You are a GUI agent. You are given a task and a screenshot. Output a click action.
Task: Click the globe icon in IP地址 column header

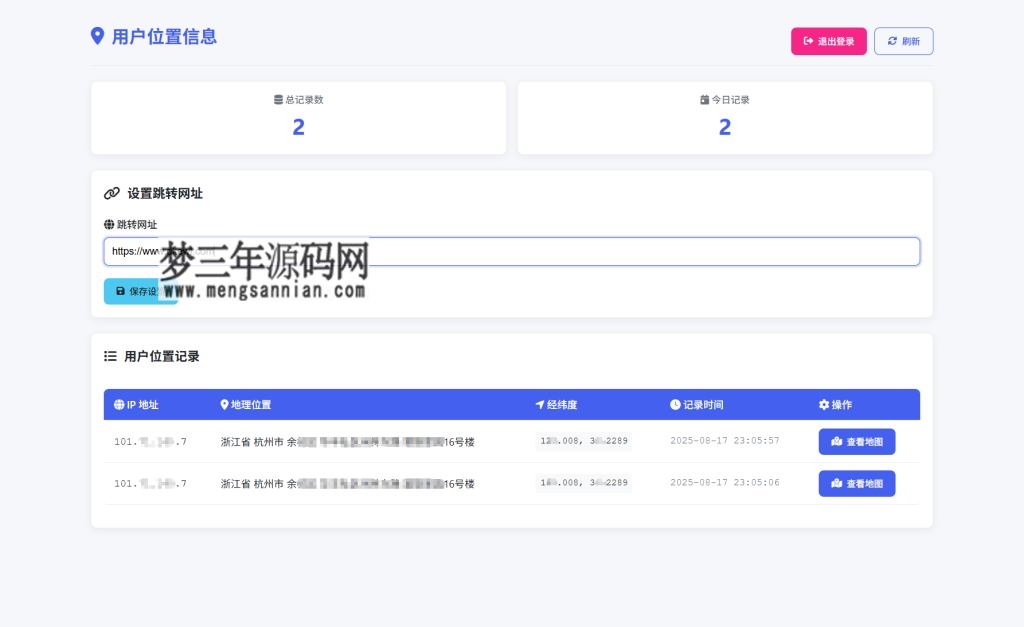pos(118,404)
